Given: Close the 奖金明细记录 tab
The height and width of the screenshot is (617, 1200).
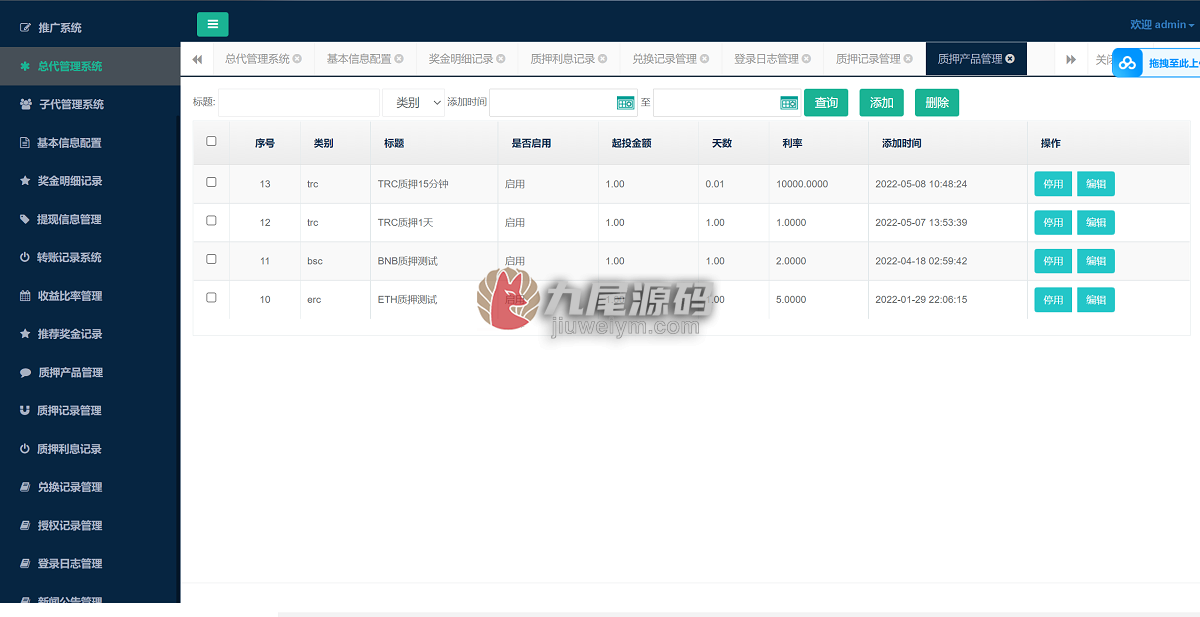Looking at the screenshot, I should click(501, 59).
